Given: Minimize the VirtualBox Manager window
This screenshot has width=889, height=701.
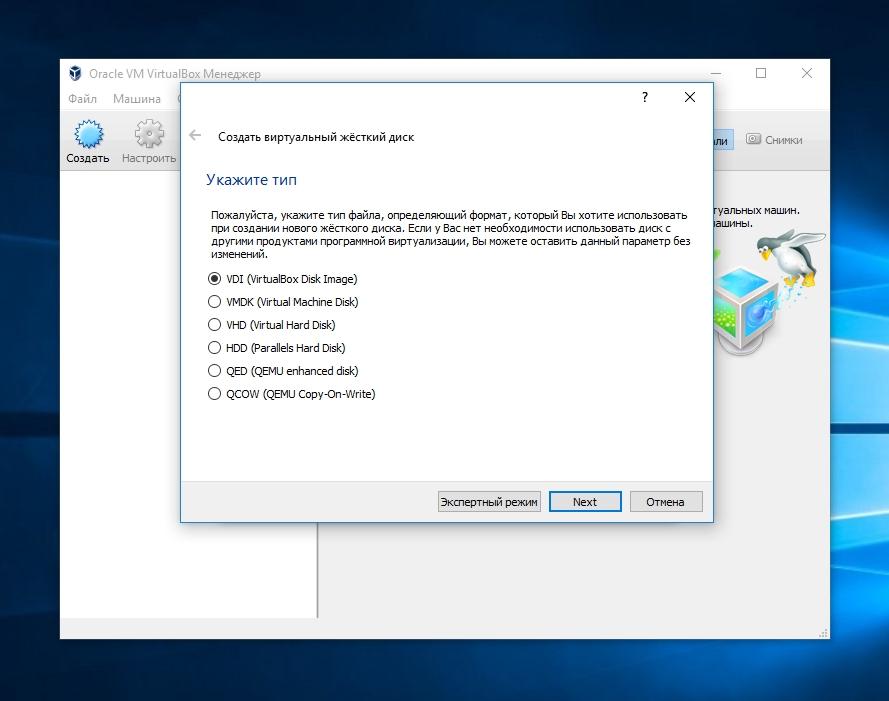Looking at the screenshot, I should [716, 73].
